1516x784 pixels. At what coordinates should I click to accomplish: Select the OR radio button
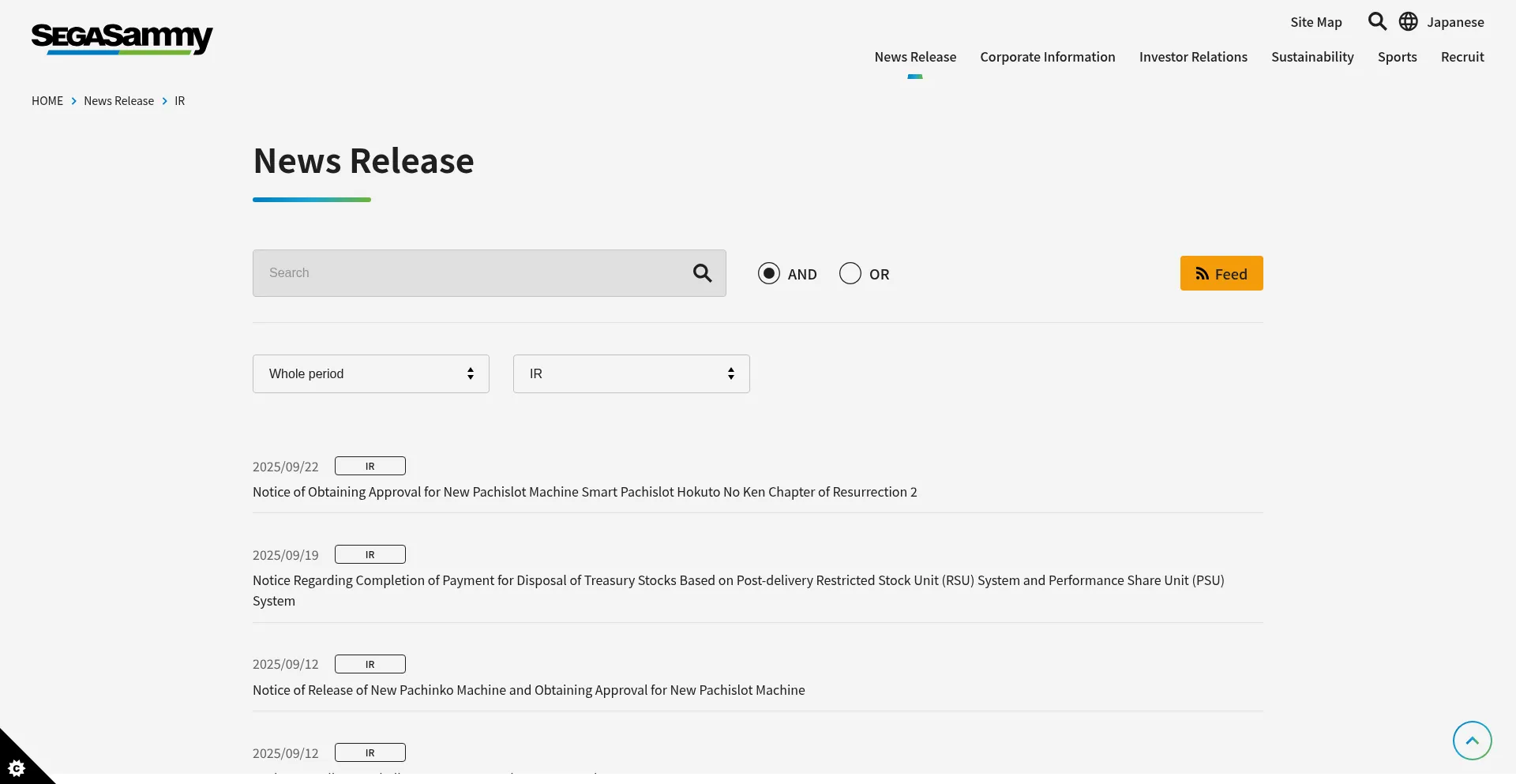pyautogui.click(x=850, y=273)
